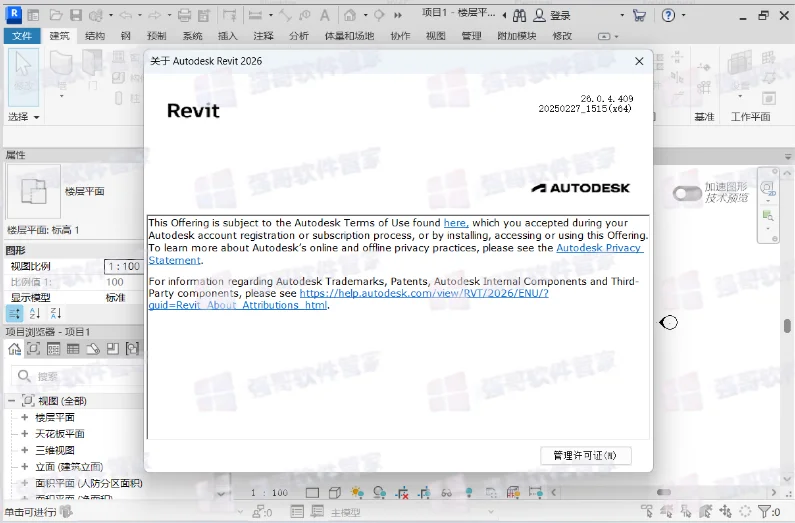Click the temporary hide glasses icon
The width and height of the screenshot is (795, 523).
tap(446, 493)
